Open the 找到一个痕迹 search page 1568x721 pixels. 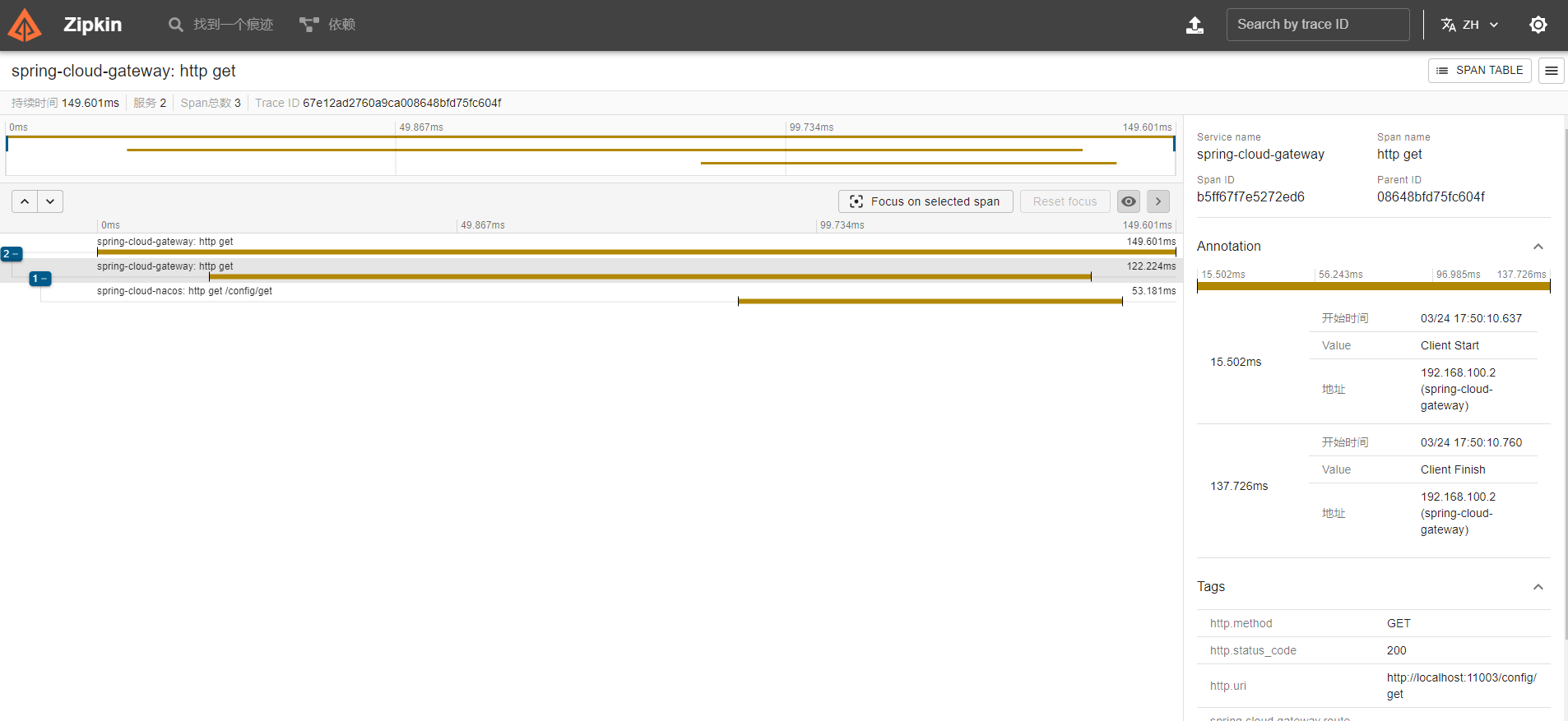point(220,25)
